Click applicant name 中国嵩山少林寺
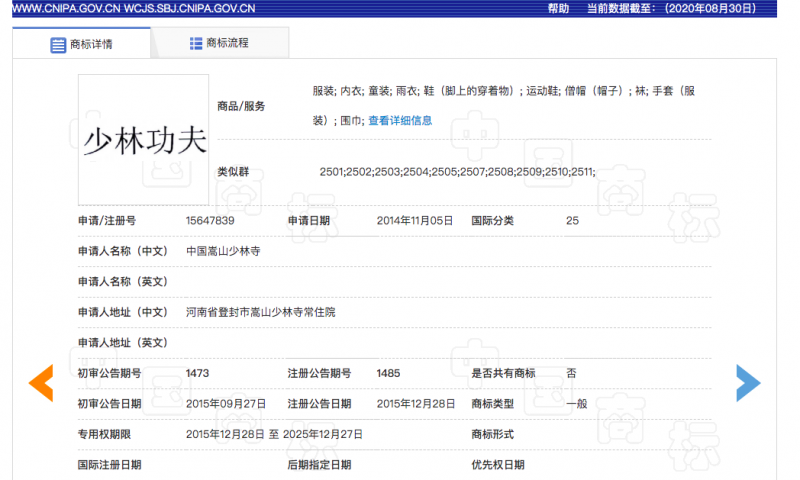Viewport: 800px width, 480px height. [x=223, y=251]
